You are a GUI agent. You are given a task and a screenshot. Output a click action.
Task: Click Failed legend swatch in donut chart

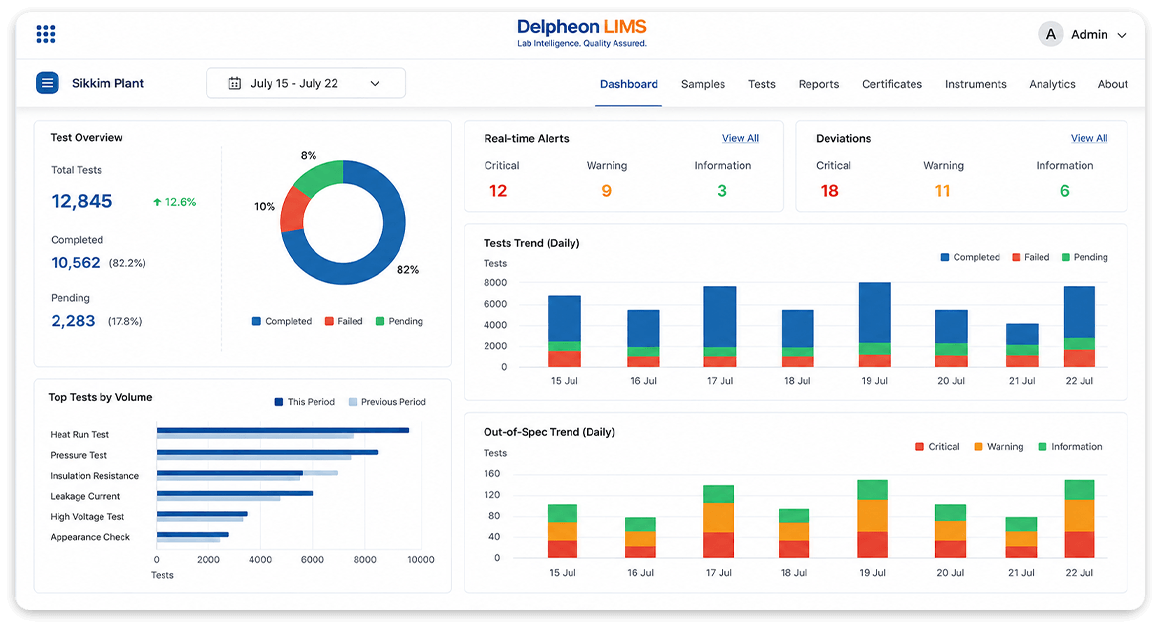(329, 321)
